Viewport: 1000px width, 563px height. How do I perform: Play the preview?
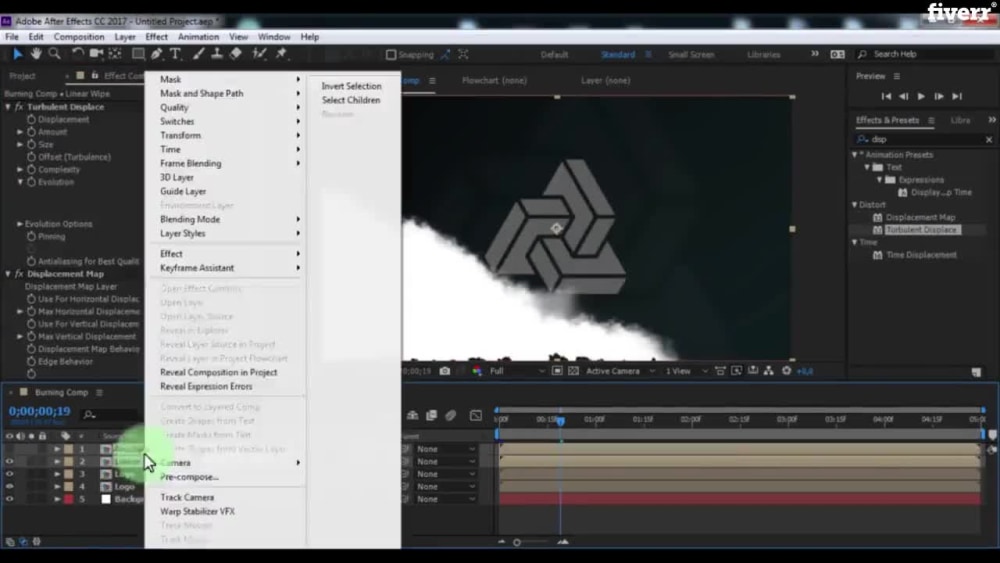(921, 97)
